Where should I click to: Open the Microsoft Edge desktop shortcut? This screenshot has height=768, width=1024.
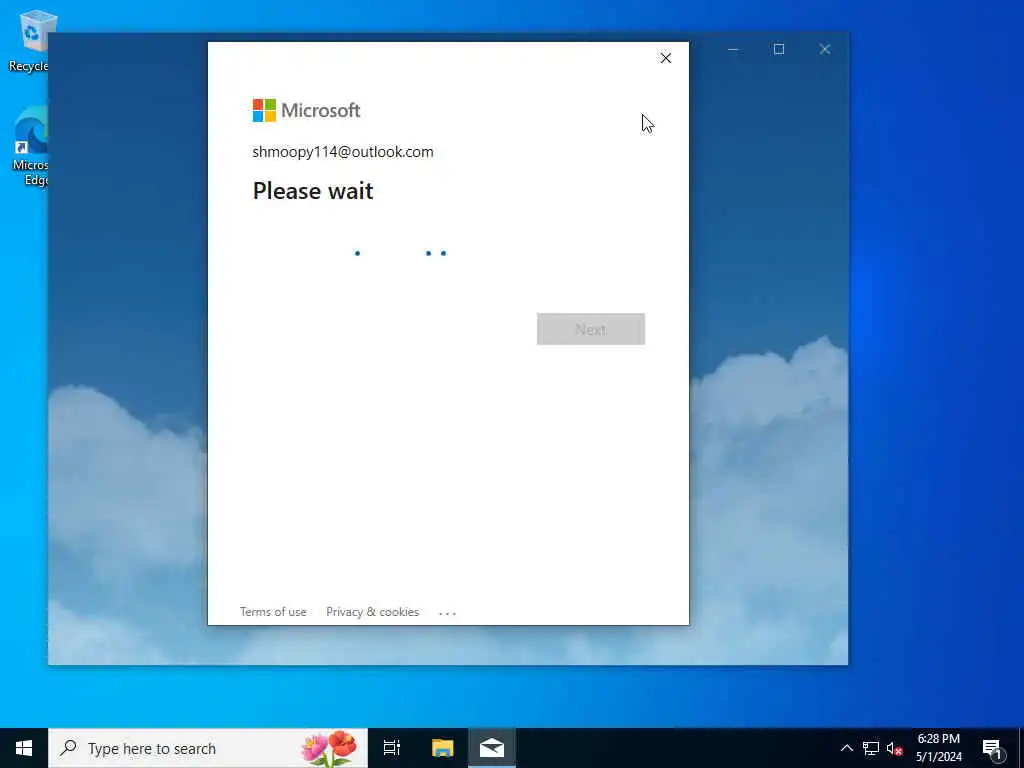[31, 147]
